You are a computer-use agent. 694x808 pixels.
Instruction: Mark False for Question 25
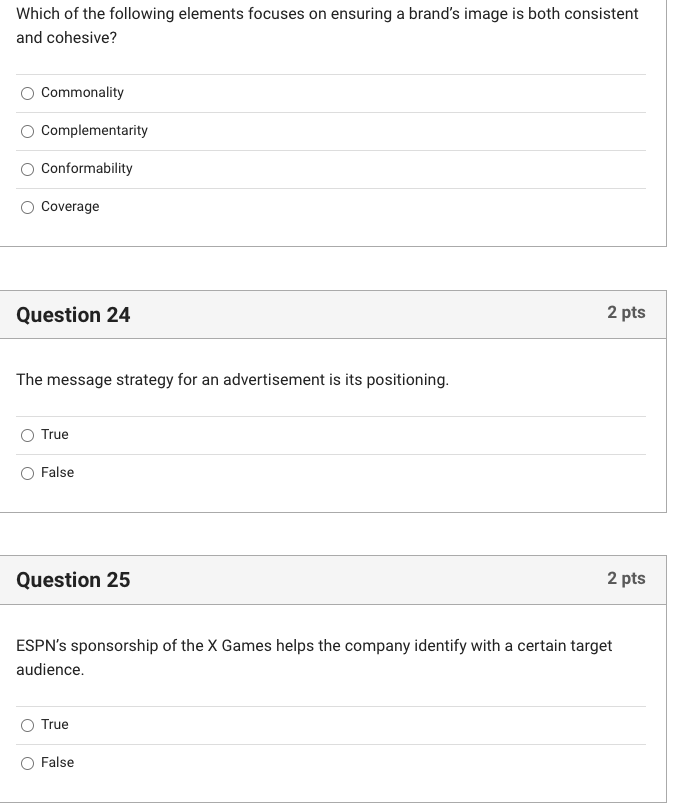[27, 763]
